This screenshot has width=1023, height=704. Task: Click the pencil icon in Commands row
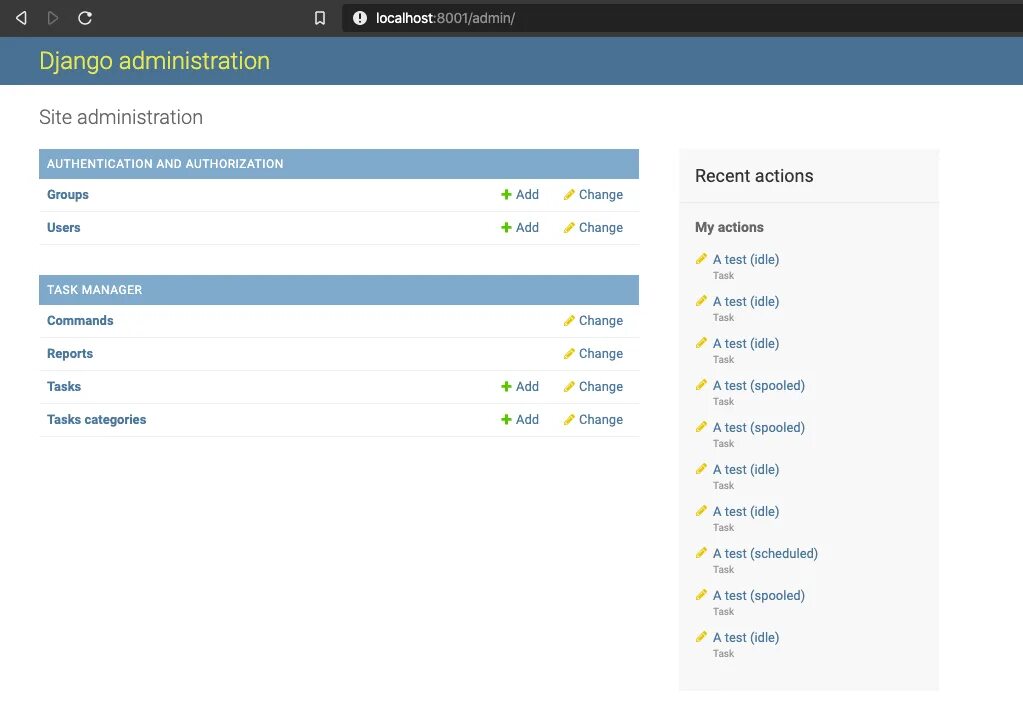tap(569, 320)
